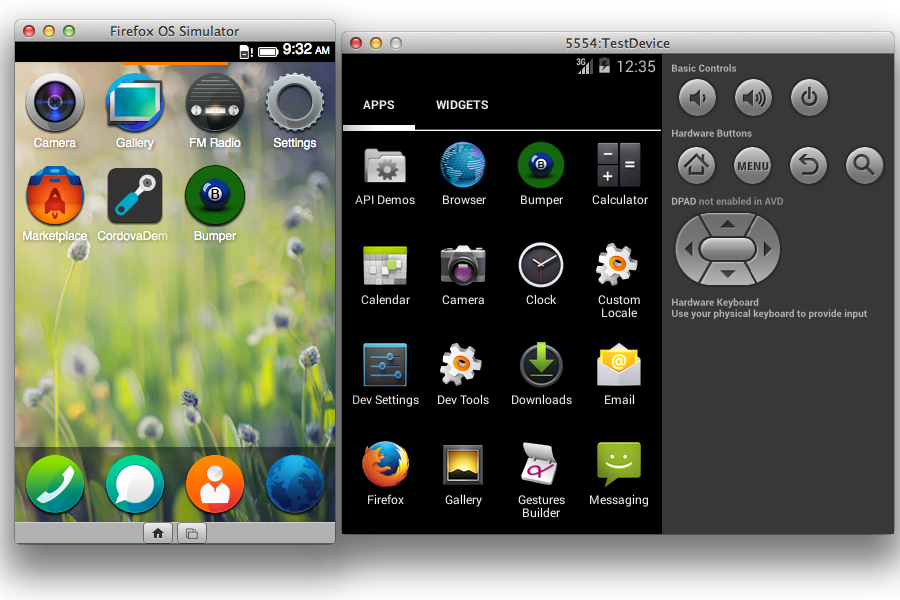Click DPAD up arrow
900x600 pixels.
(728, 224)
